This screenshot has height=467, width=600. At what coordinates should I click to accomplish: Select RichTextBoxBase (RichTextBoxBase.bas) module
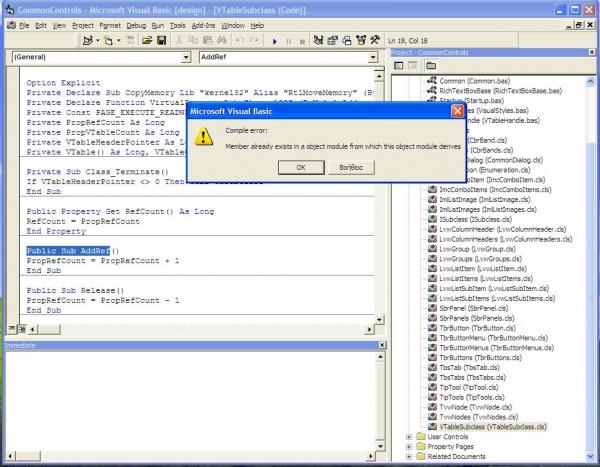coord(501,91)
